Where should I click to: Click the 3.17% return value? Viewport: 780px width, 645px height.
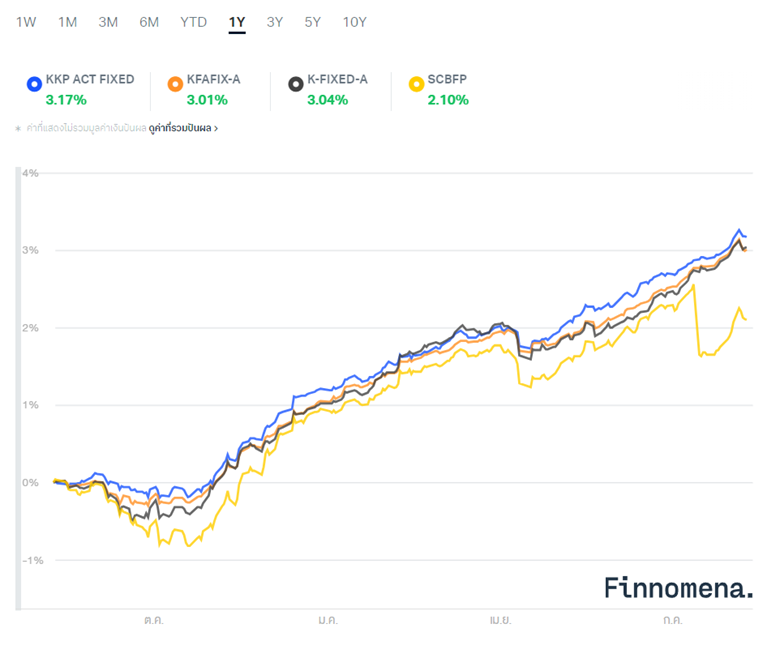pos(66,100)
